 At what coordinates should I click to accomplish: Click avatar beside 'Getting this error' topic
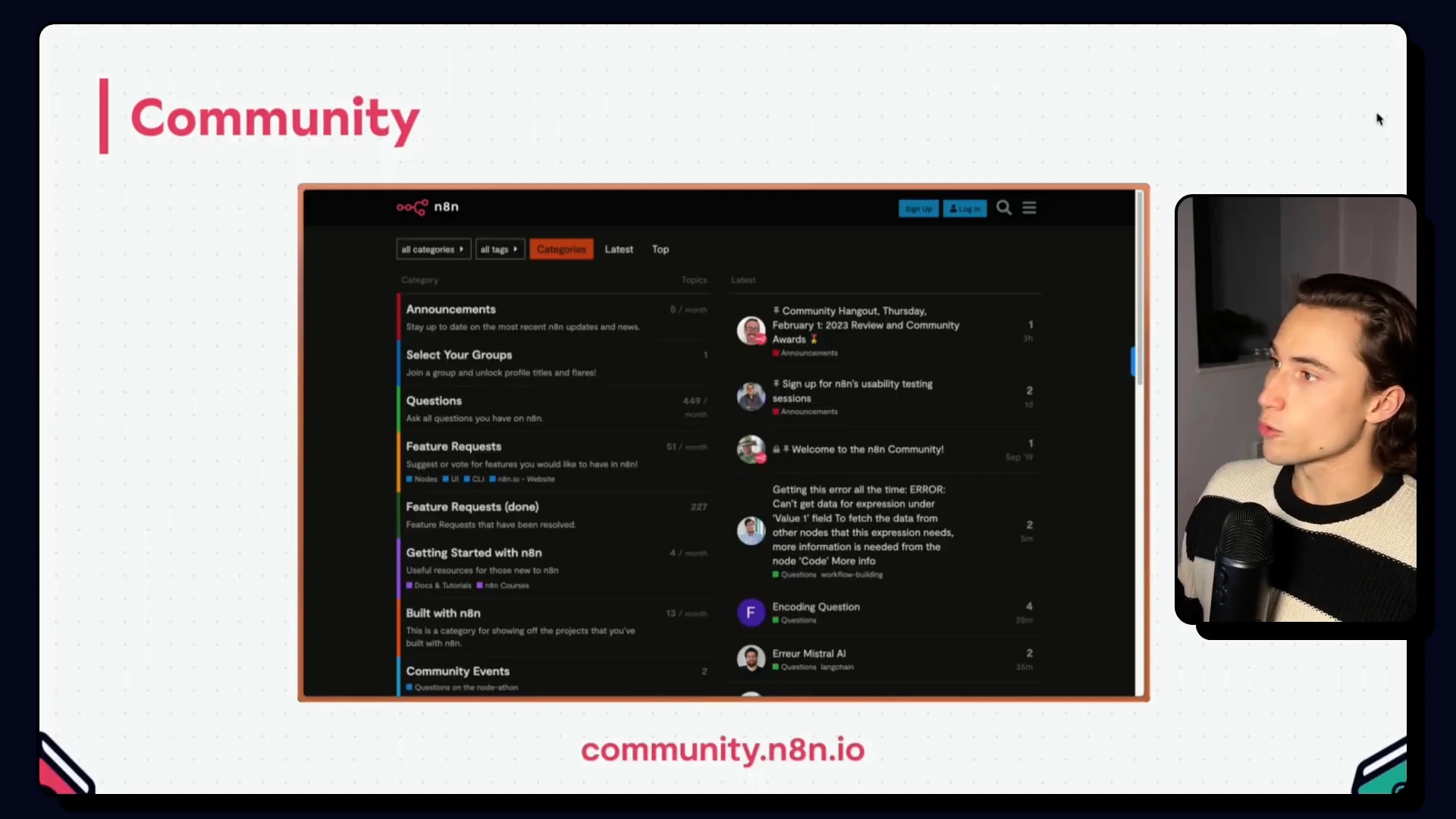point(751,530)
